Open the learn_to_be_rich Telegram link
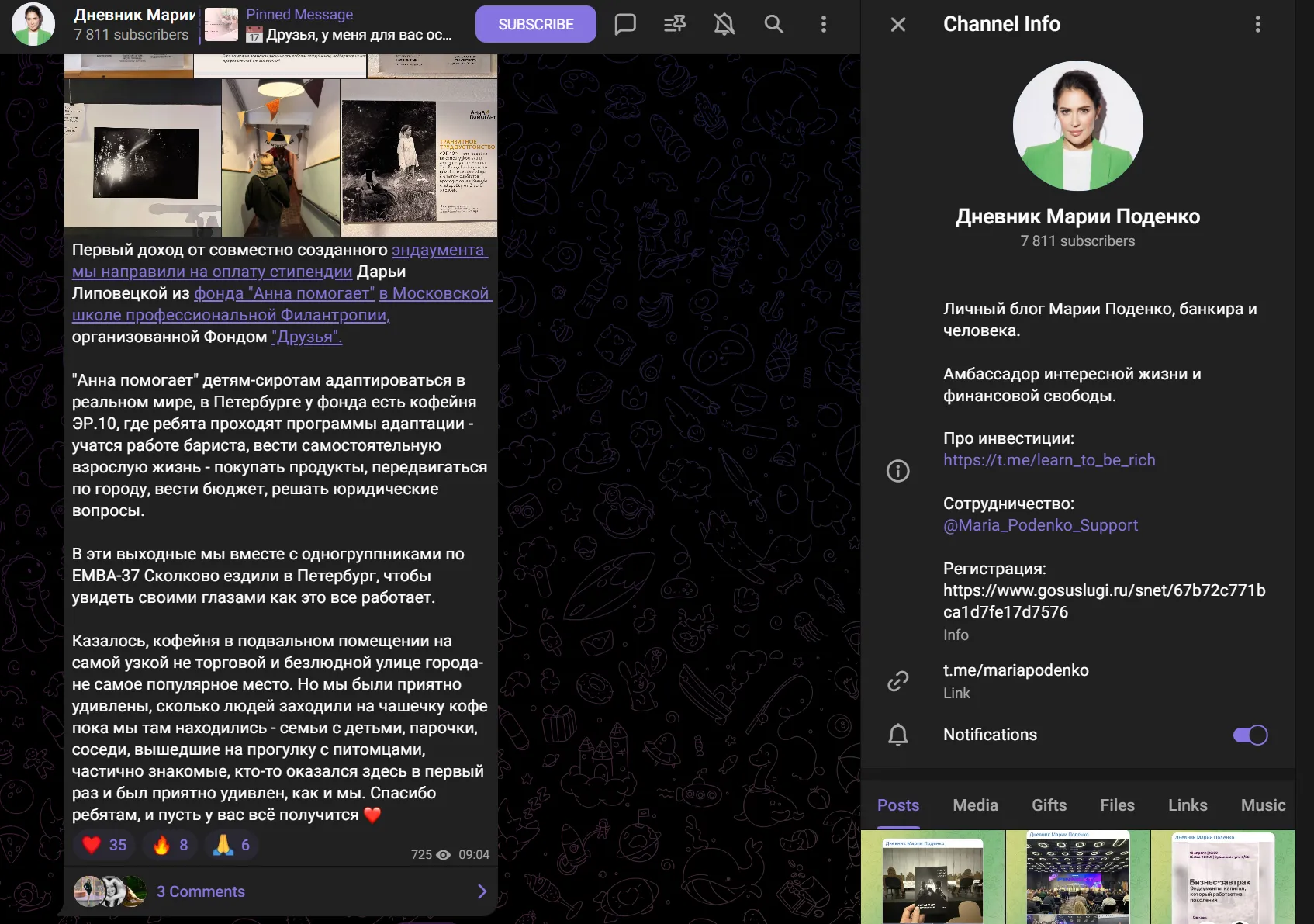The height and width of the screenshot is (924, 1314). click(1049, 460)
